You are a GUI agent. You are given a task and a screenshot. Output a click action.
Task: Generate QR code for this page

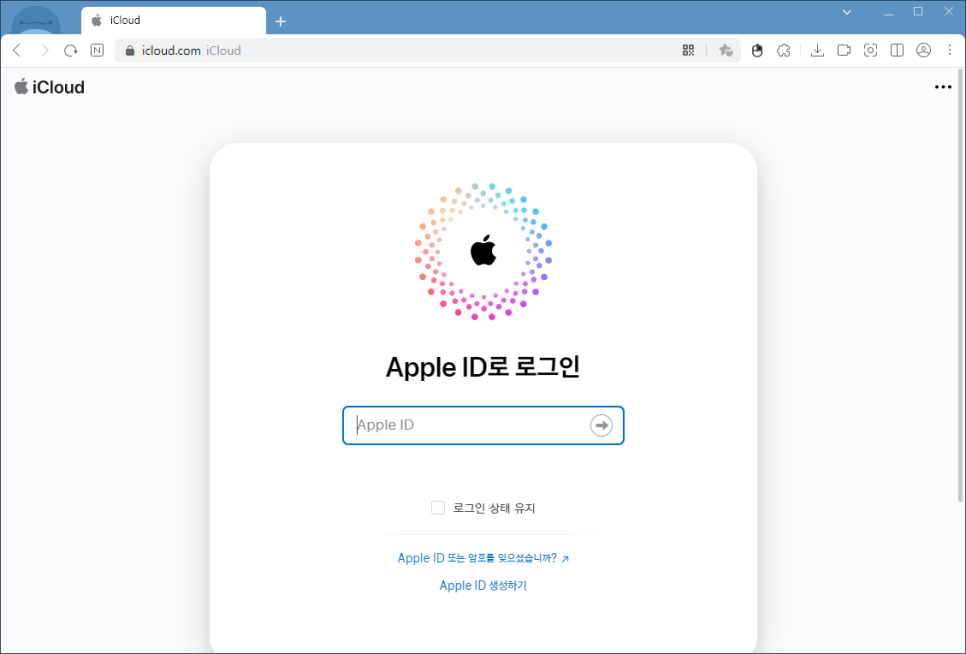point(688,50)
